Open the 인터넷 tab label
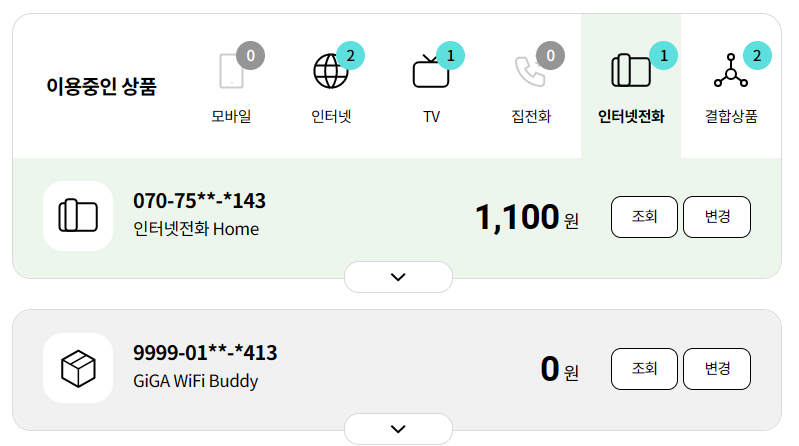Screen dimensions: 799x446 tap(331, 117)
